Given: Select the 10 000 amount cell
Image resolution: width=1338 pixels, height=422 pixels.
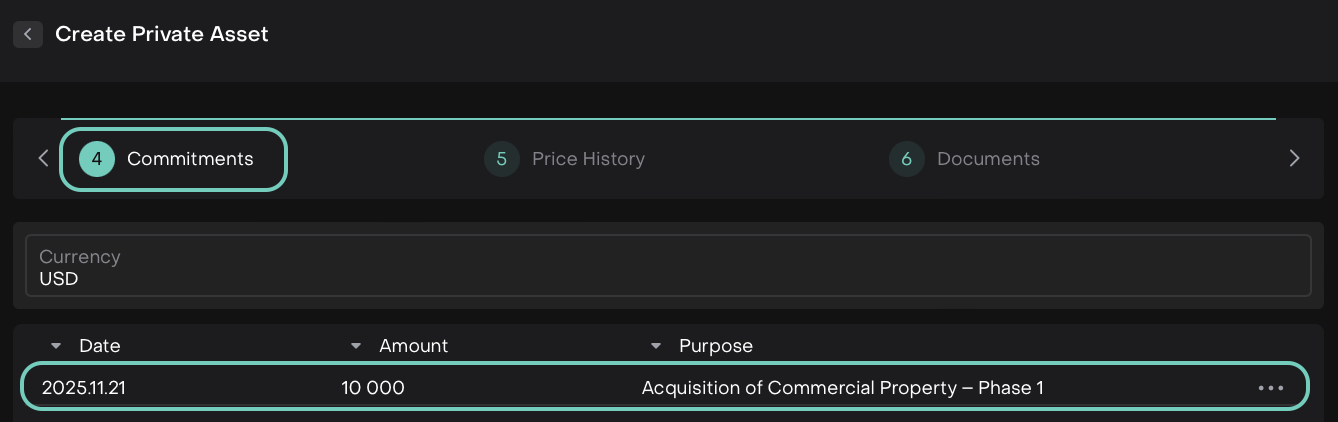Looking at the screenshot, I should point(373,388).
